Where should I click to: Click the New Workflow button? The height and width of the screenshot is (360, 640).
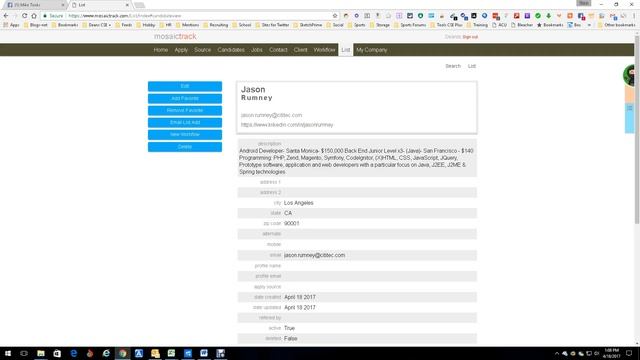point(185,135)
